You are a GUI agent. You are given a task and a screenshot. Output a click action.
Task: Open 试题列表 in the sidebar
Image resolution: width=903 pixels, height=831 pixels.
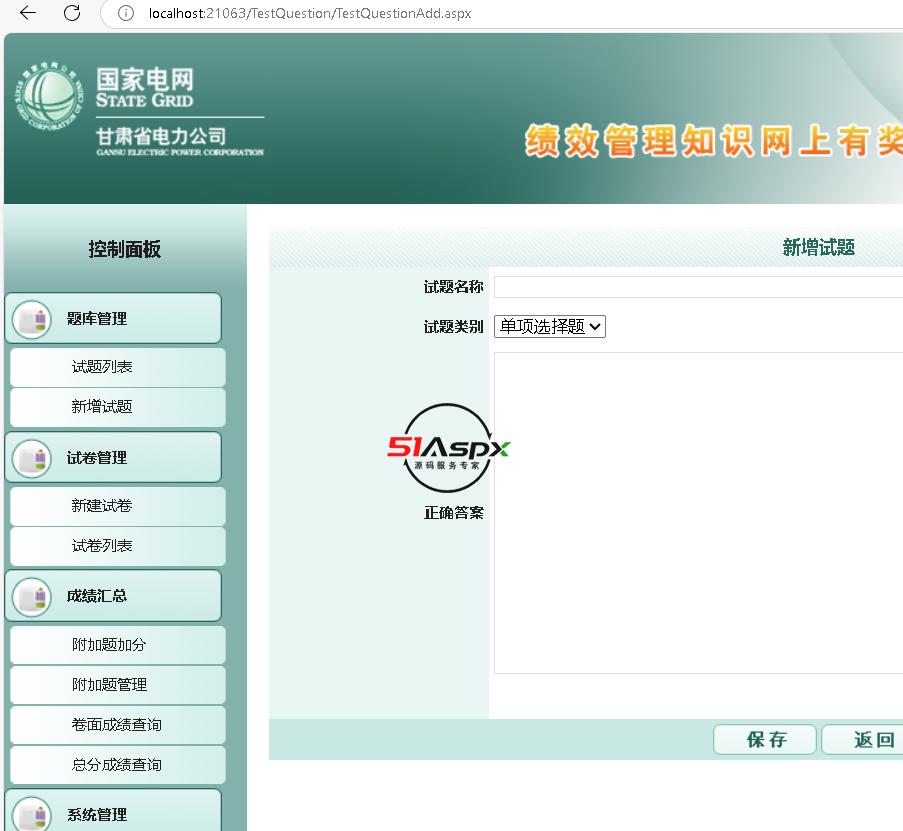click(117, 367)
